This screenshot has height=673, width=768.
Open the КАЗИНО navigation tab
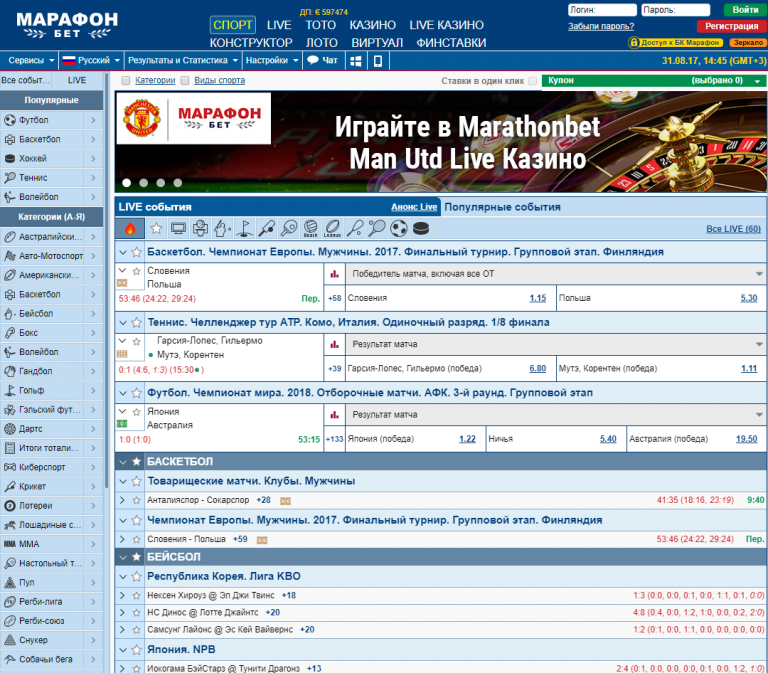tap(373, 25)
